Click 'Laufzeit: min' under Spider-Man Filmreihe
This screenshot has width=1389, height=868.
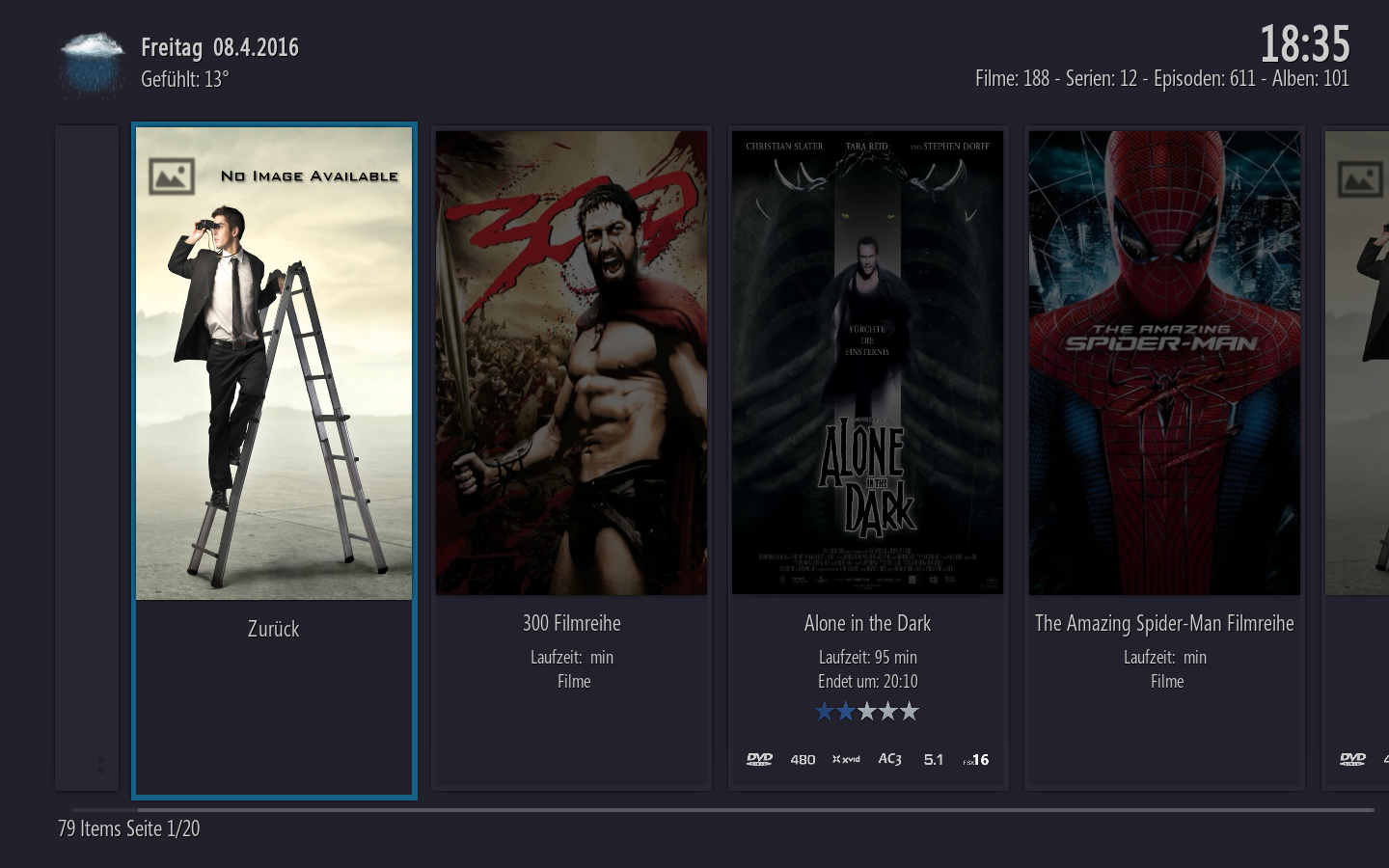pos(1165,657)
